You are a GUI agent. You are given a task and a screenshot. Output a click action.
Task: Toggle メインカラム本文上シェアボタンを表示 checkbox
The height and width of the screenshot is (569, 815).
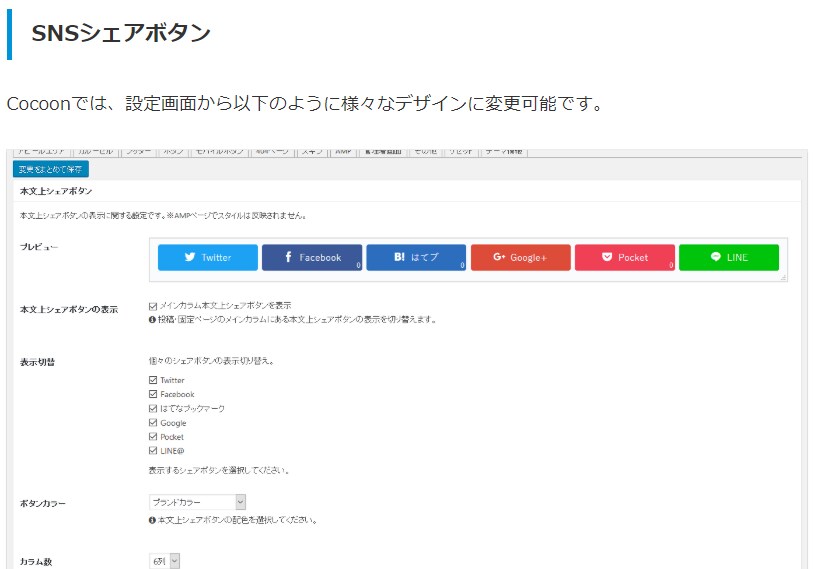(153, 306)
